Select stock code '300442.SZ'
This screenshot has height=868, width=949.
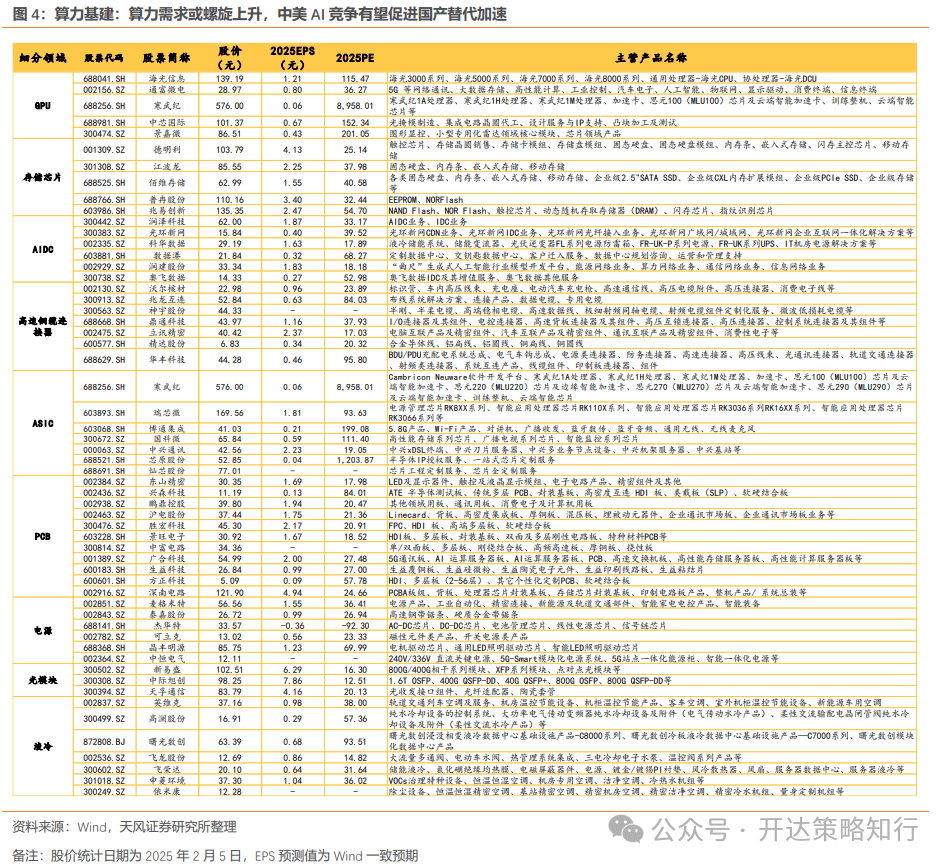pos(104,222)
